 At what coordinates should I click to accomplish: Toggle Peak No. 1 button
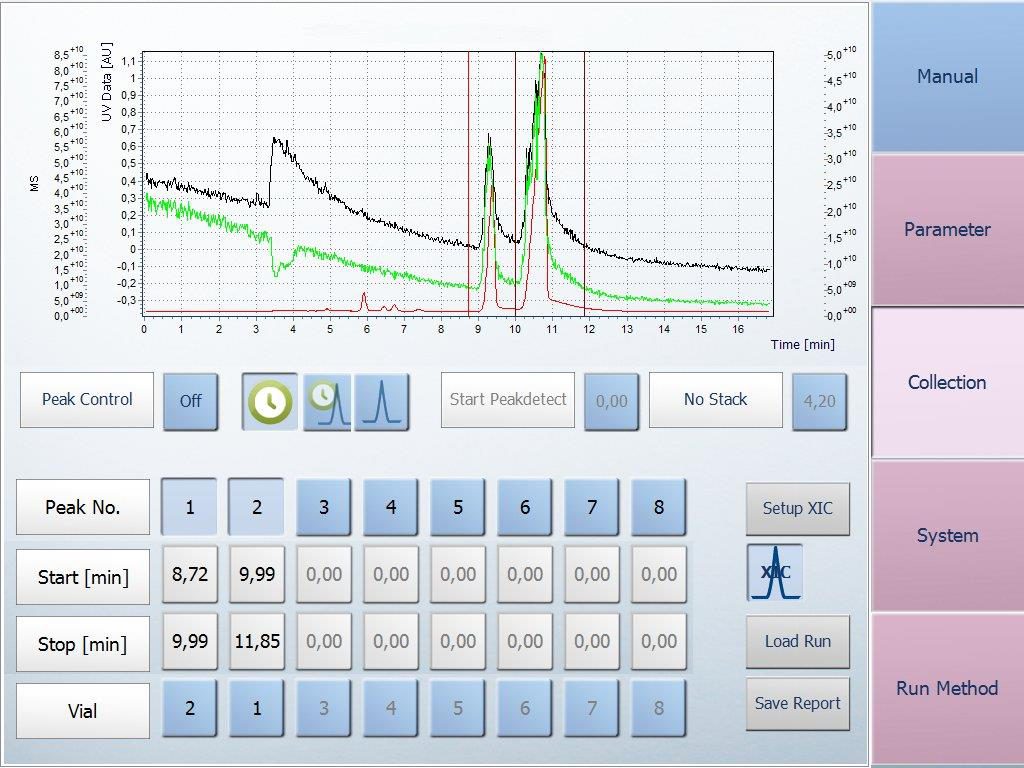tap(189, 507)
